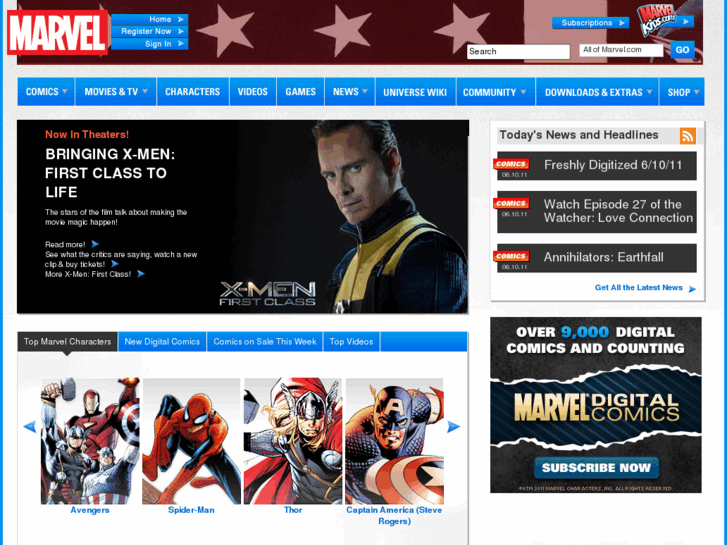This screenshot has width=727, height=545.
Task: Open the Characters menu item
Action: [x=192, y=92]
